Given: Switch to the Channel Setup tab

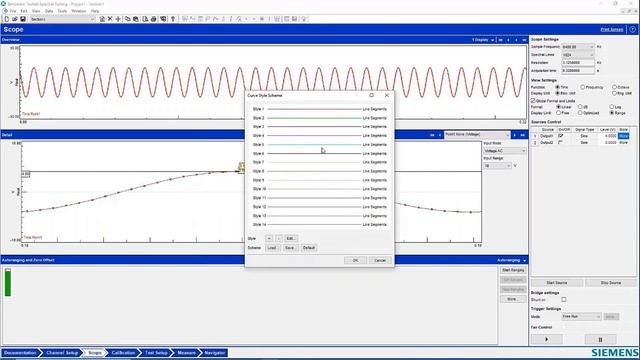Looking at the screenshot, I should (62, 353).
